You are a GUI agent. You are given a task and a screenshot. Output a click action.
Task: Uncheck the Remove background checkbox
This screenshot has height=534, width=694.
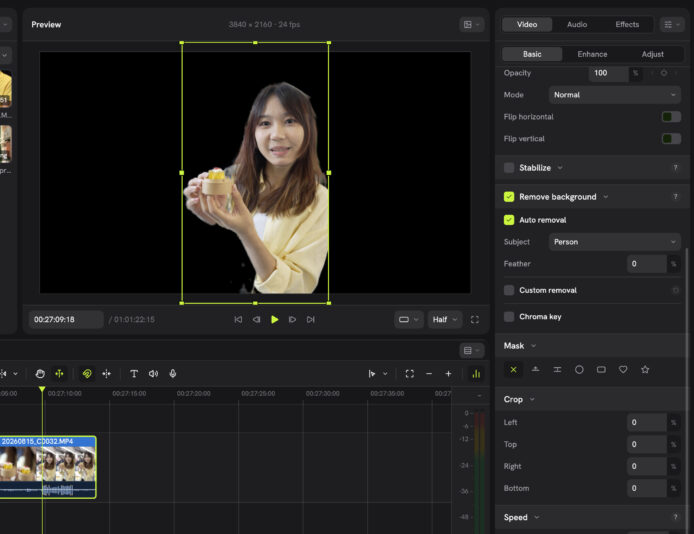(509, 196)
